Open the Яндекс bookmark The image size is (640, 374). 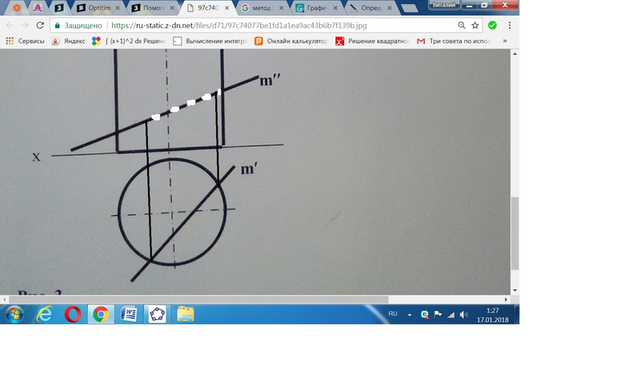point(69,41)
